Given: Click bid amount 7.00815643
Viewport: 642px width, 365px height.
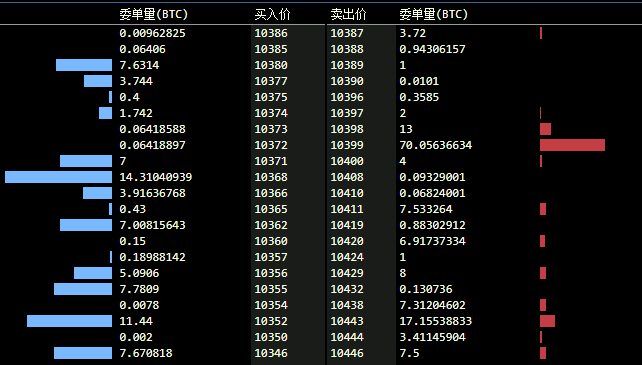Looking at the screenshot, I should pyautogui.click(x=152, y=225).
